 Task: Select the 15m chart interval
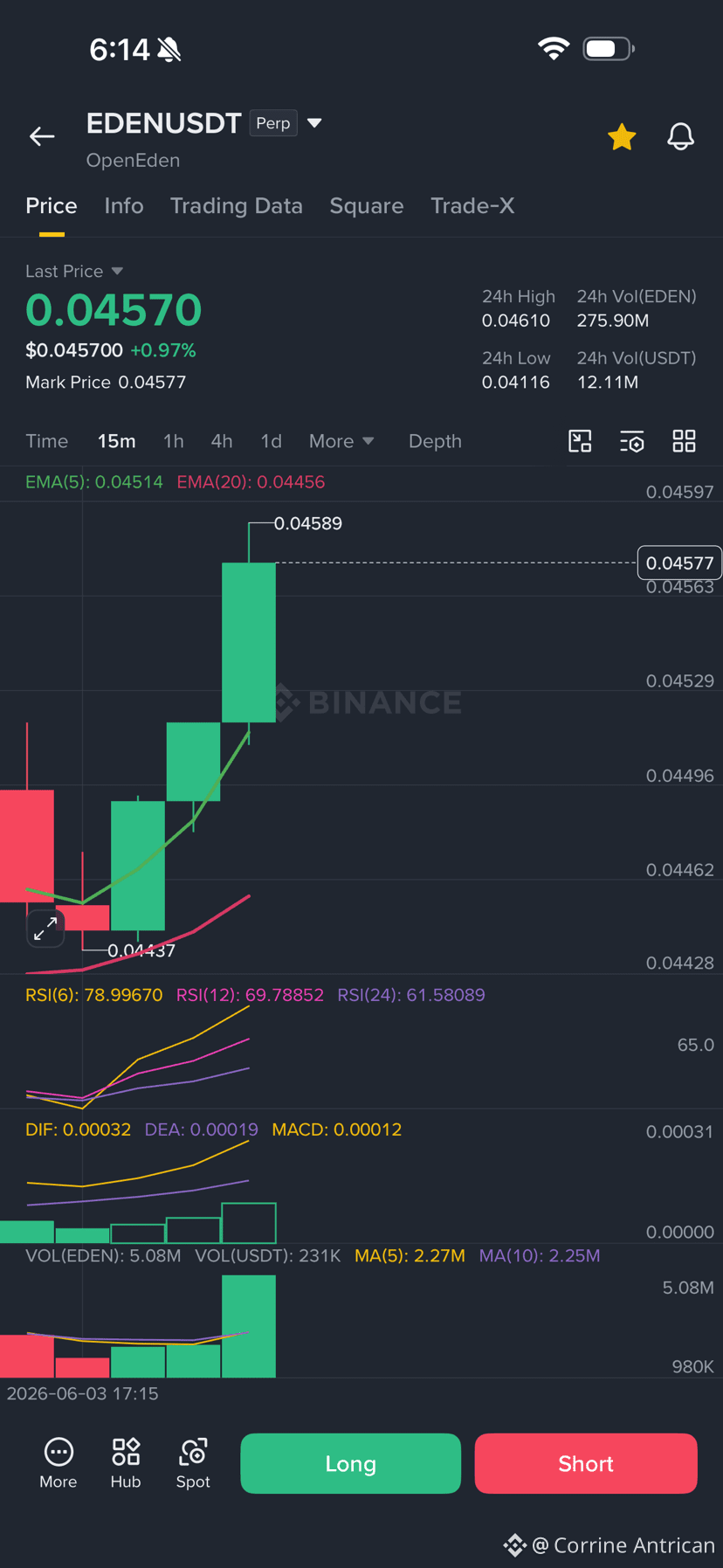(116, 441)
